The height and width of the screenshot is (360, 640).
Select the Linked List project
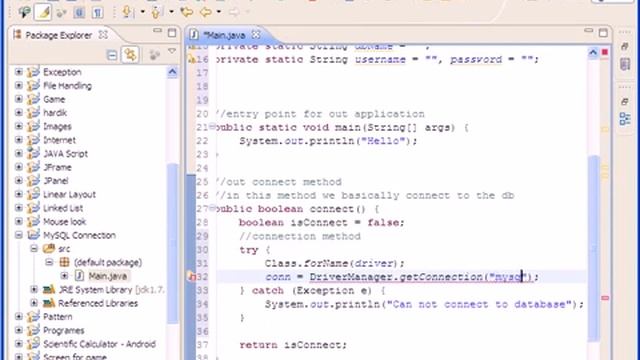63,208
